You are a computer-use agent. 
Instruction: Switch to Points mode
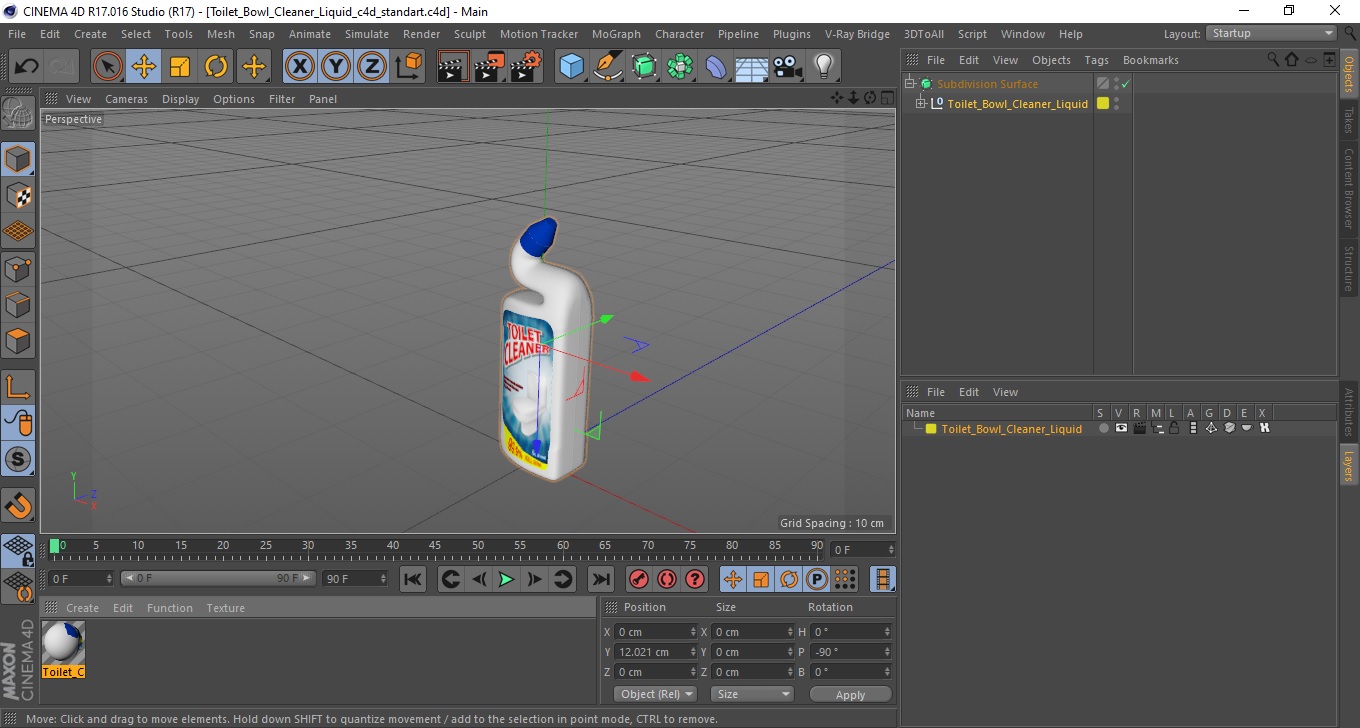pos(18,268)
